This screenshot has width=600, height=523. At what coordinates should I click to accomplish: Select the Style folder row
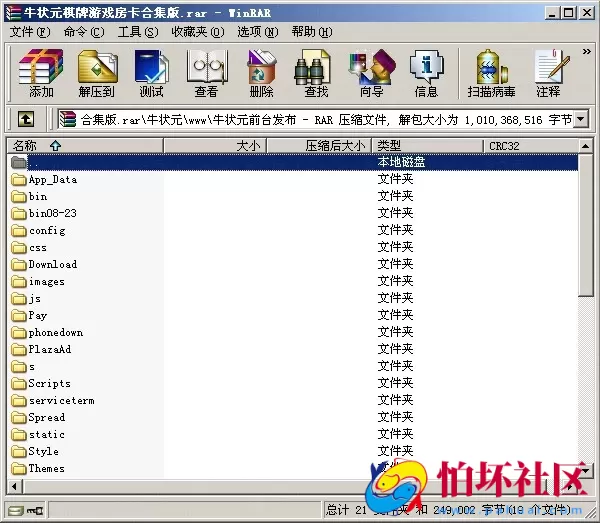pyautogui.click(x=293, y=451)
